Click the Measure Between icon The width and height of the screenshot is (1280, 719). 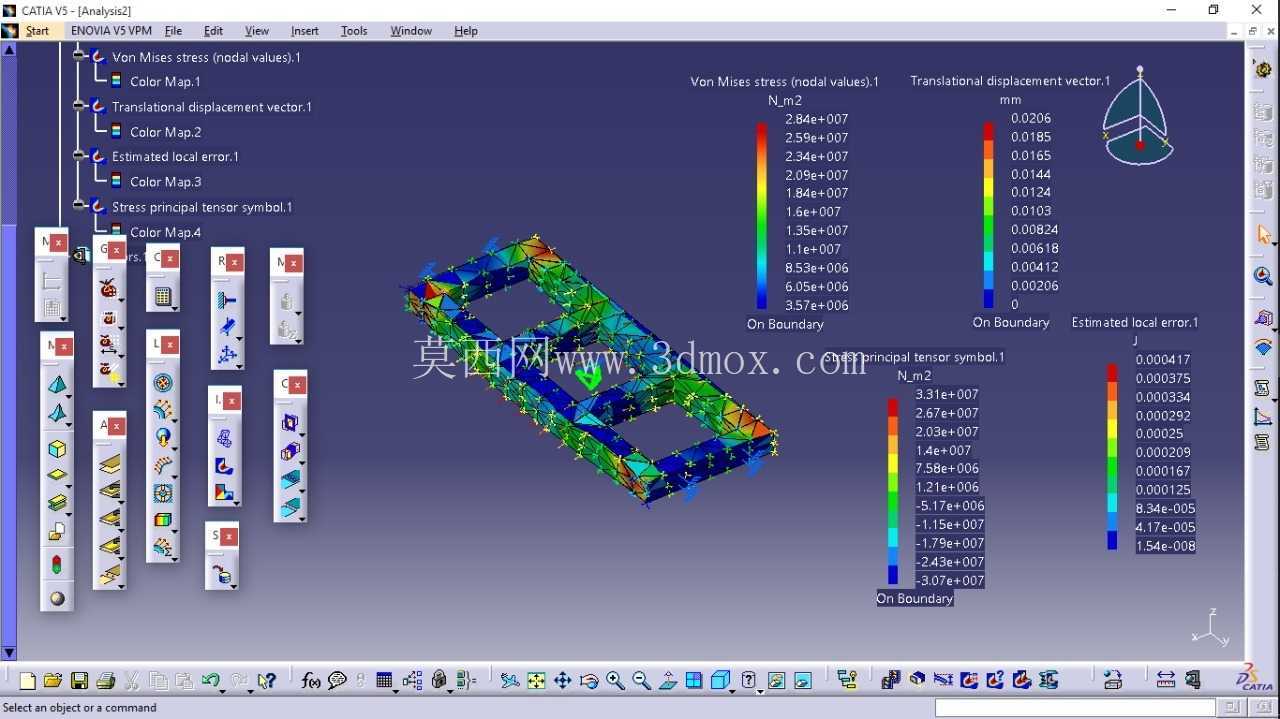coord(1166,681)
